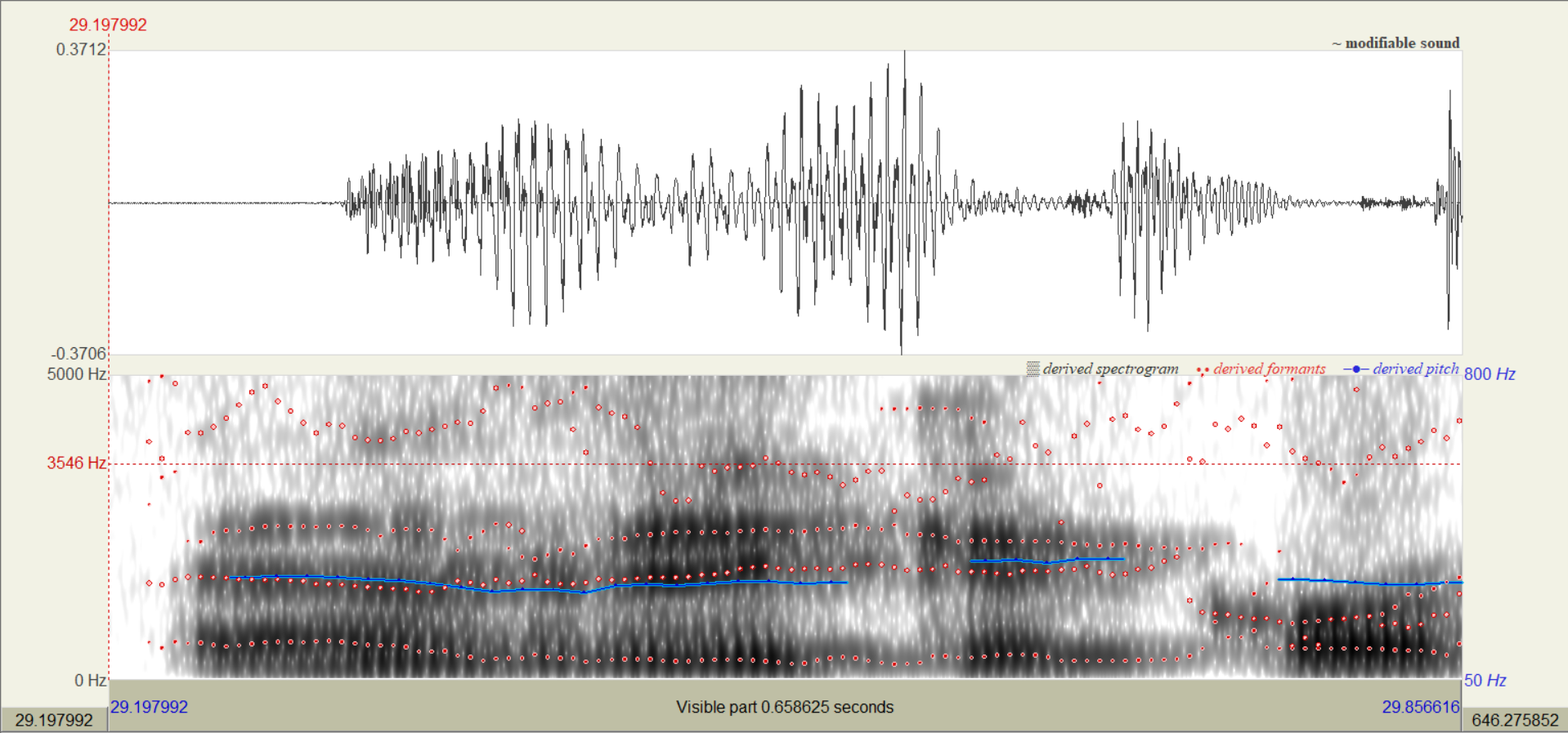Viewport: 1568px width, 733px height.
Task: Click the red formant dots legend icon
Action: [x=1203, y=370]
